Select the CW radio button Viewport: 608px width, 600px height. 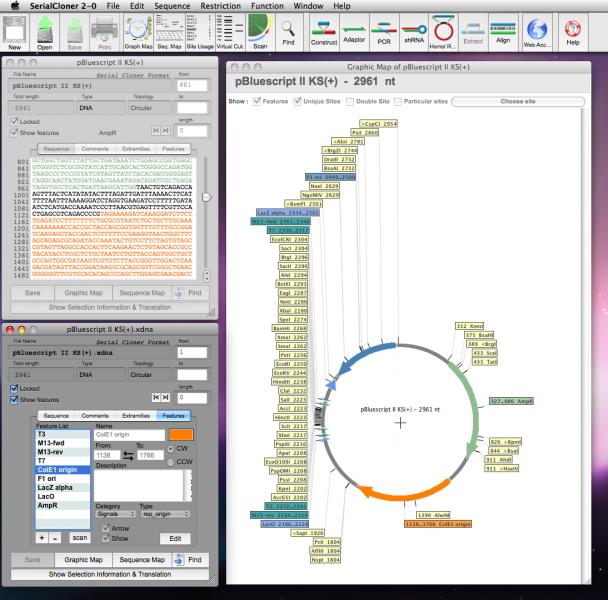click(171, 448)
